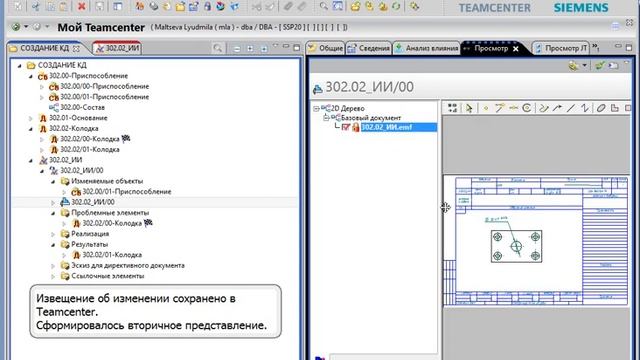Click the expand-all plus icon in tree panel toolbar
The width and height of the screenshot is (640, 360).
pyautogui.click(x=250, y=49)
